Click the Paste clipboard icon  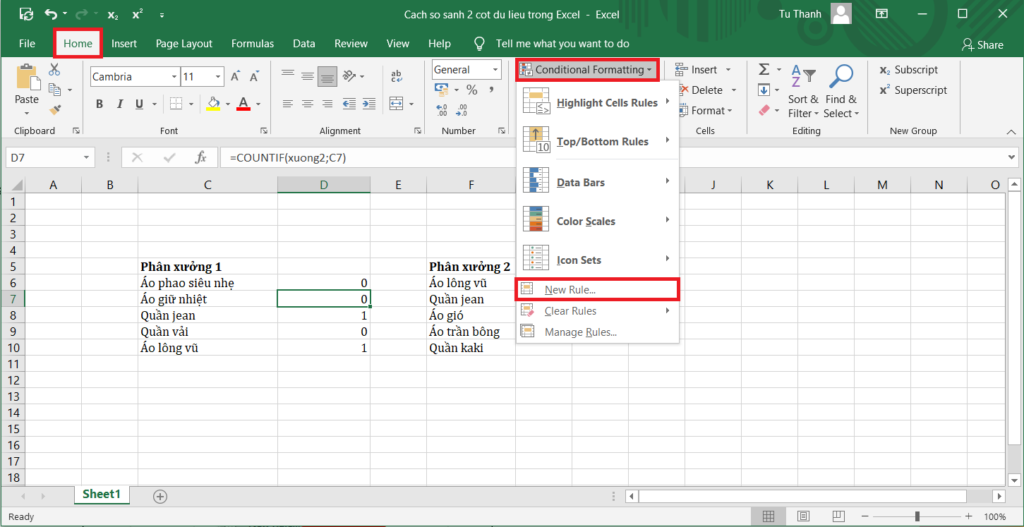(27, 82)
